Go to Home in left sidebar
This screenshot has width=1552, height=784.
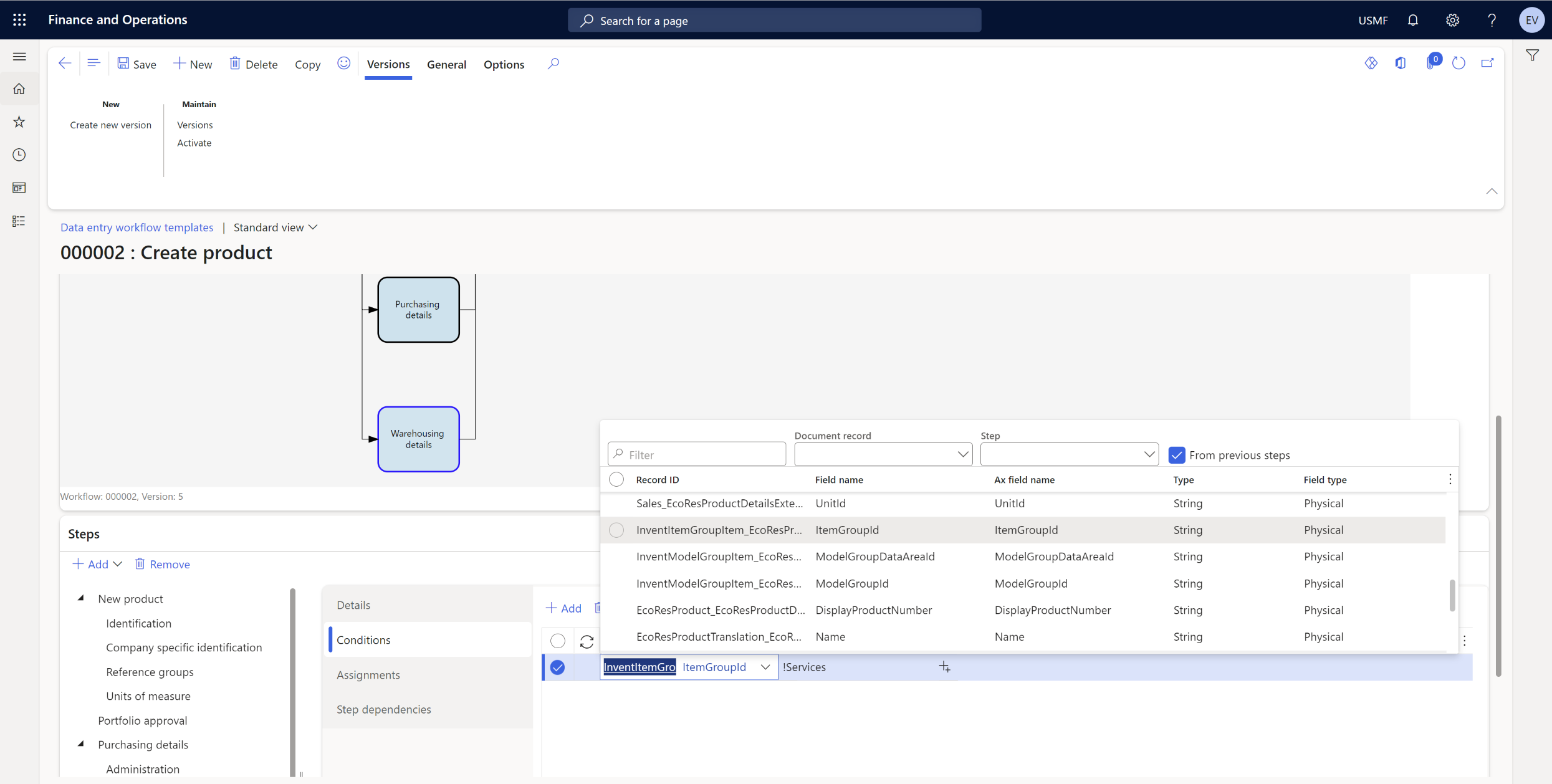(19, 89)
